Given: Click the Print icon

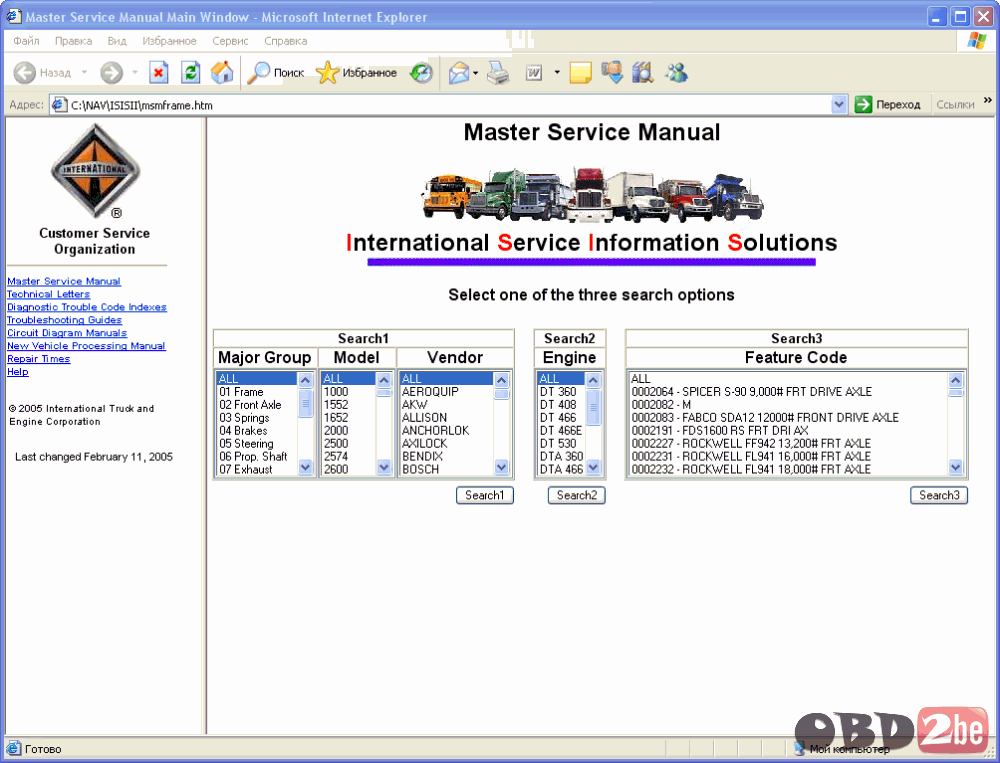Looking at the screenshot, I should tap(498, 73).
